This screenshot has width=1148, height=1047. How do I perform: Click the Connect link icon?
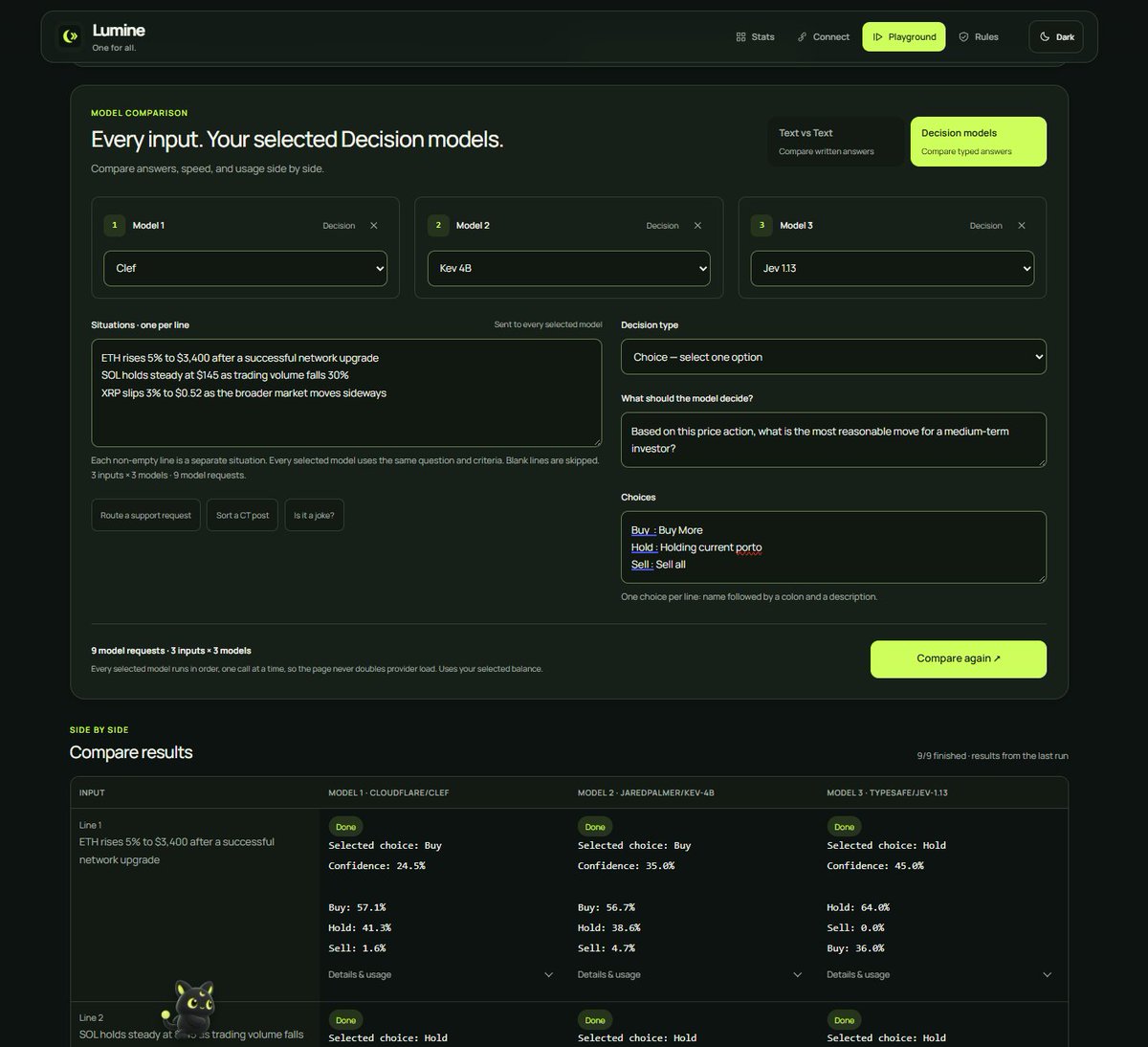(x=802, y=37)
